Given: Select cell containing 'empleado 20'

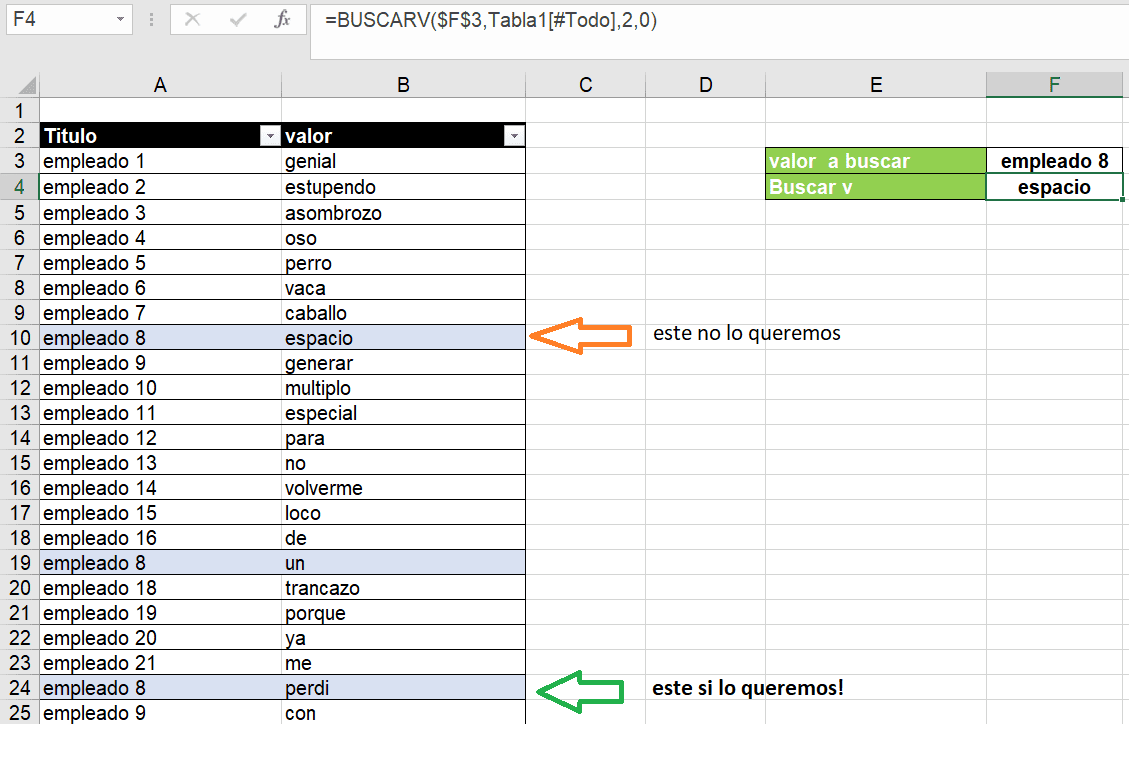Looking at the screenshot, I should click(x=160, y=637).
